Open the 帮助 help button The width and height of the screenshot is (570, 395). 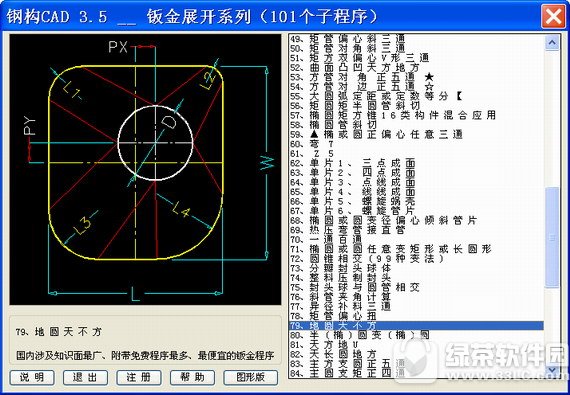click(x=192, y=378)
